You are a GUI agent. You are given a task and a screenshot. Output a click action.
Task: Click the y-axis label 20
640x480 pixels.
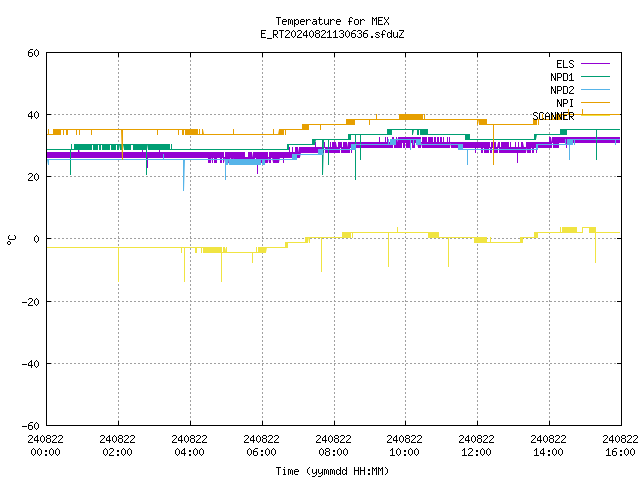(33, 177)
